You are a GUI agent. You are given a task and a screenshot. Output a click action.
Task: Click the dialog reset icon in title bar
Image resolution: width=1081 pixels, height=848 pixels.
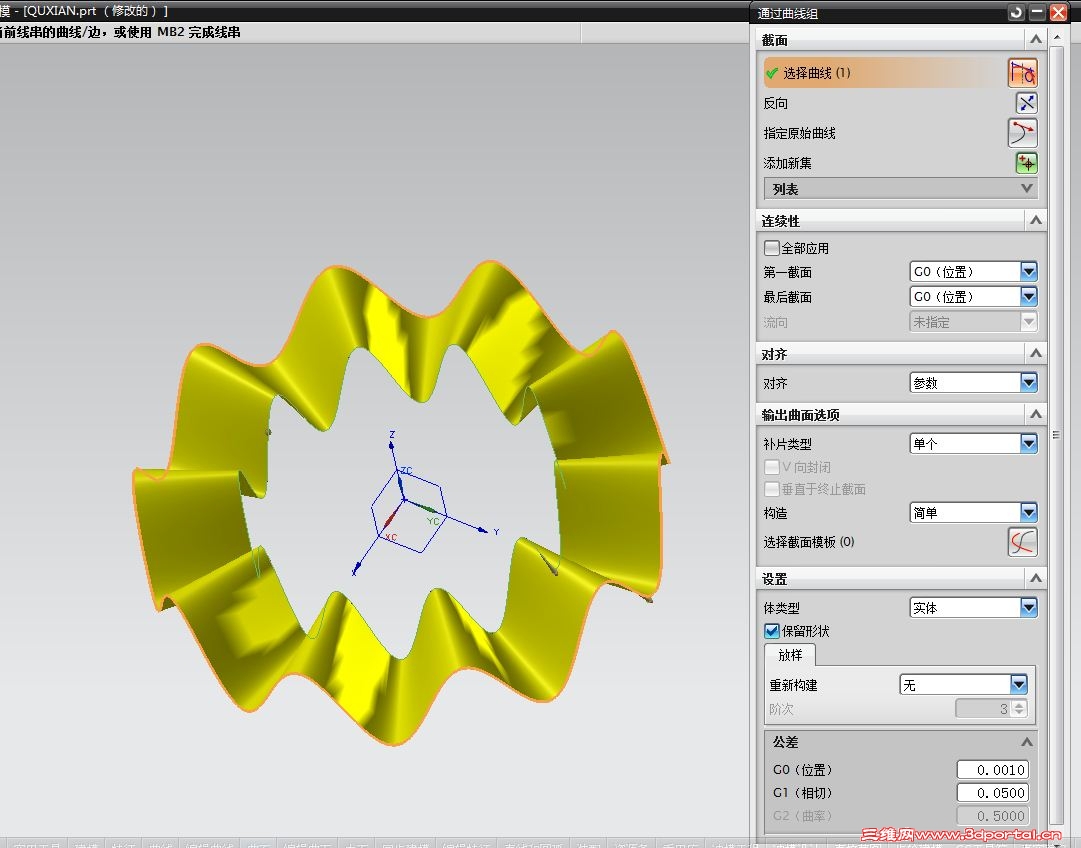1016,12
